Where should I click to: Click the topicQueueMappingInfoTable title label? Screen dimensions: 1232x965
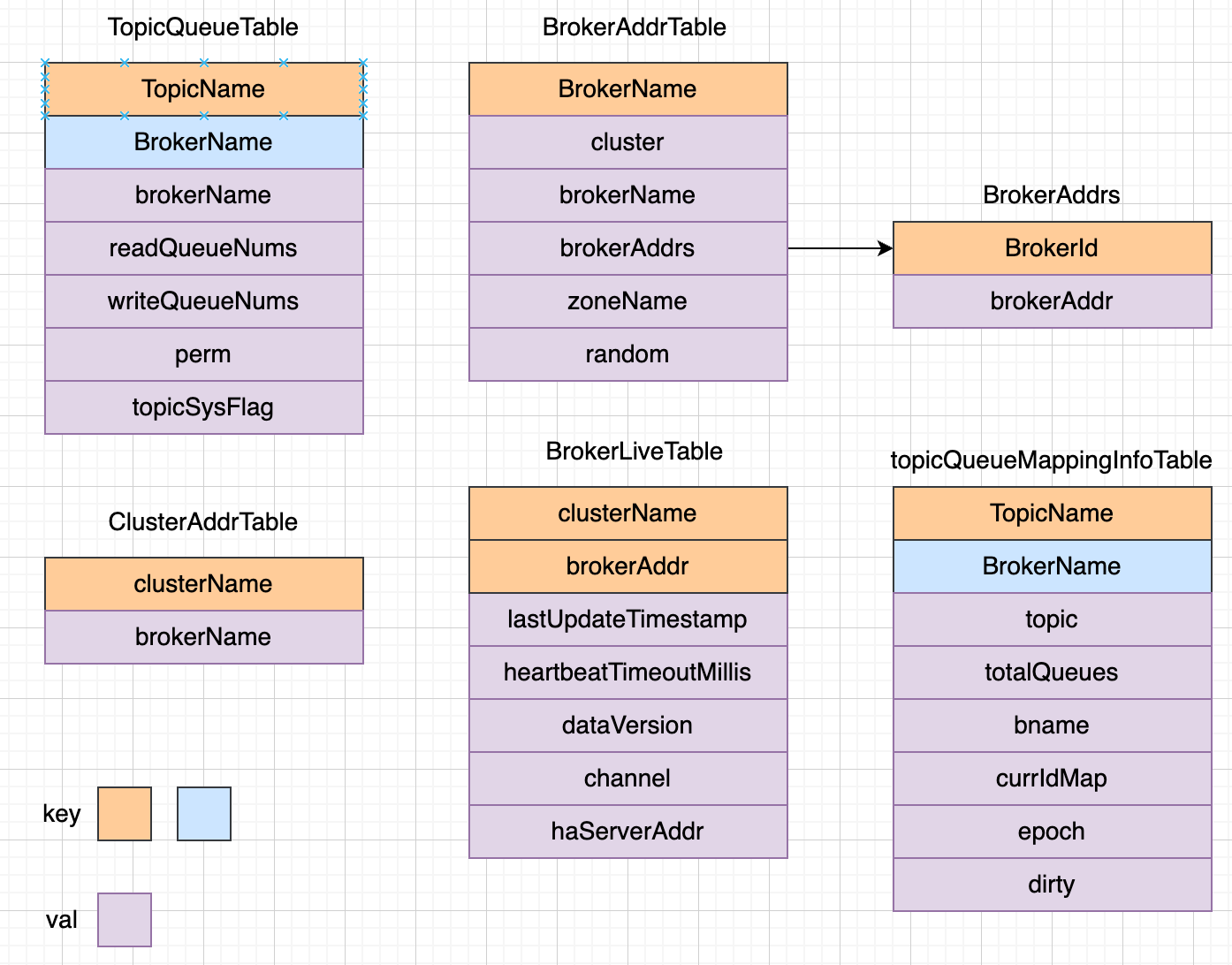[1051, 460]
